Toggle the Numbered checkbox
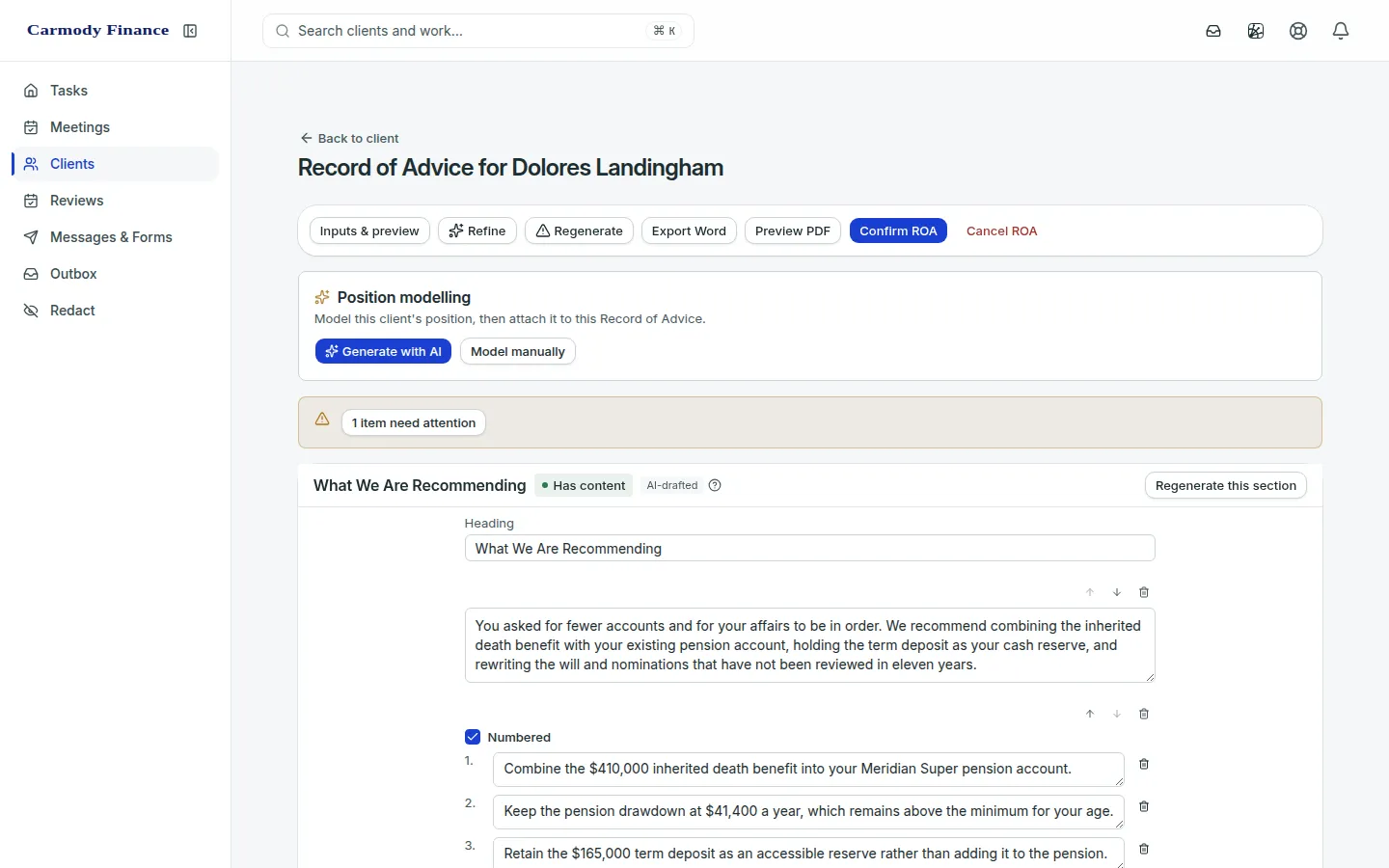 pyautogui.click(x=473, y=737)
